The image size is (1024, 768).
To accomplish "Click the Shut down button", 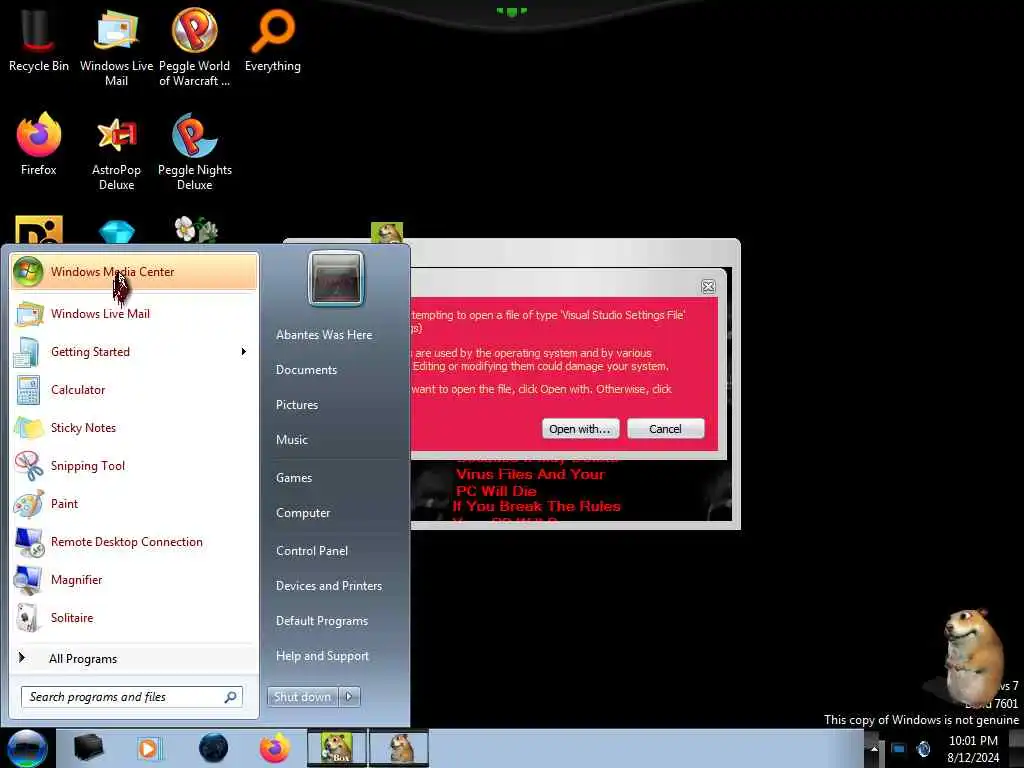I will point(302,697).
